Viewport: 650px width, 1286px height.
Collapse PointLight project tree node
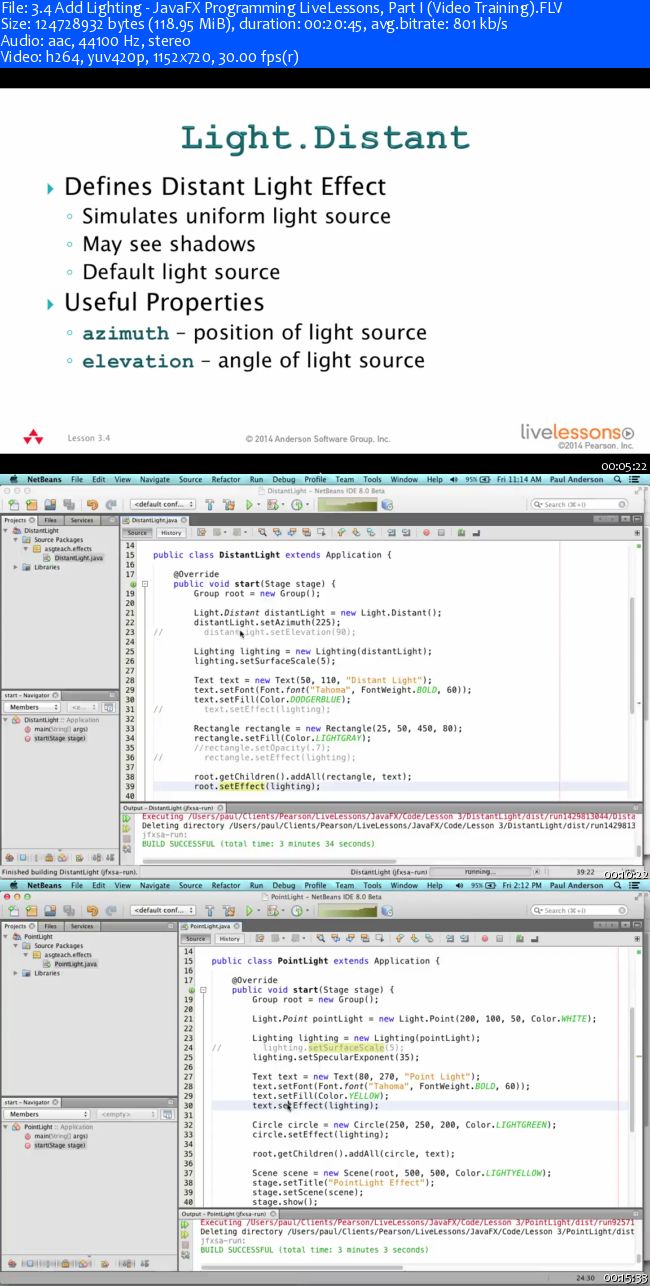(7, 937)
